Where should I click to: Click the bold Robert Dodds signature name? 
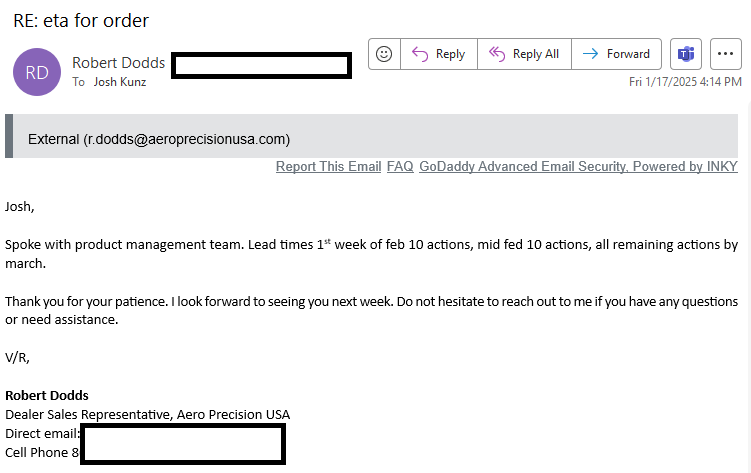(x=47, y=395)
